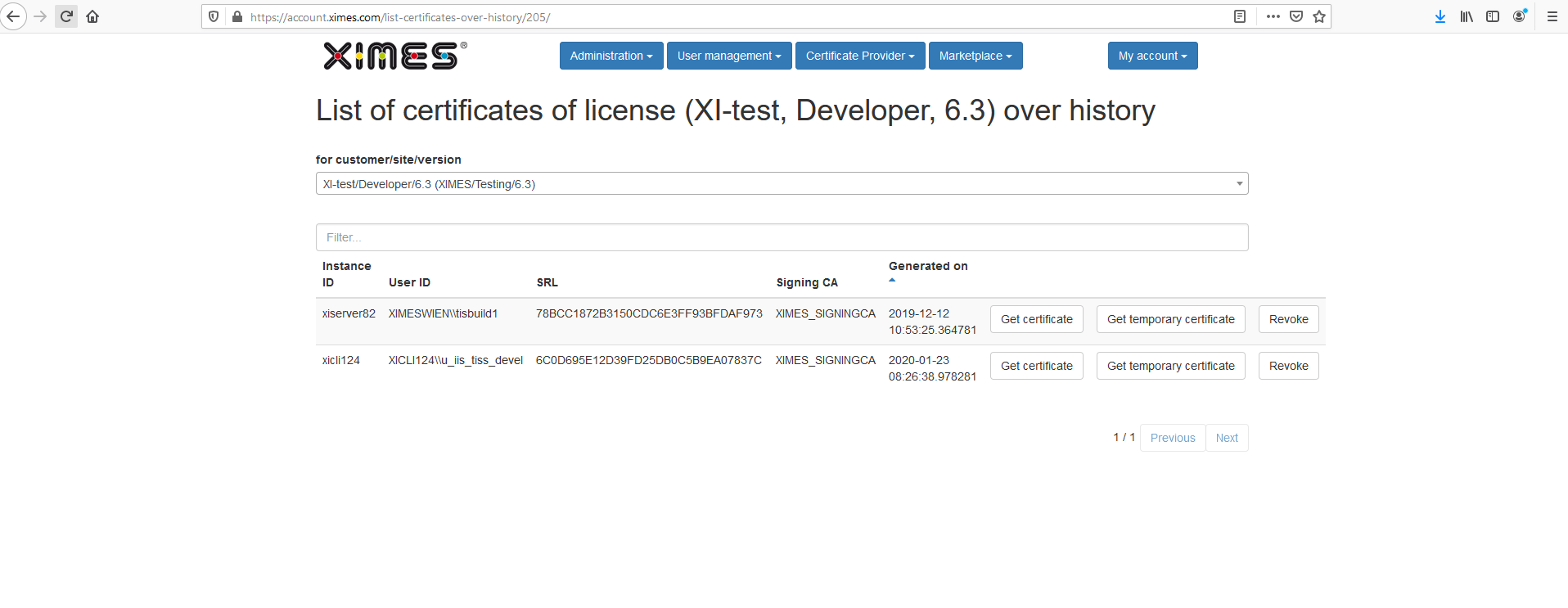1568x608 pixels.
Task: Open the Administration dropdown menu
Action: click(x=611, y=56)
